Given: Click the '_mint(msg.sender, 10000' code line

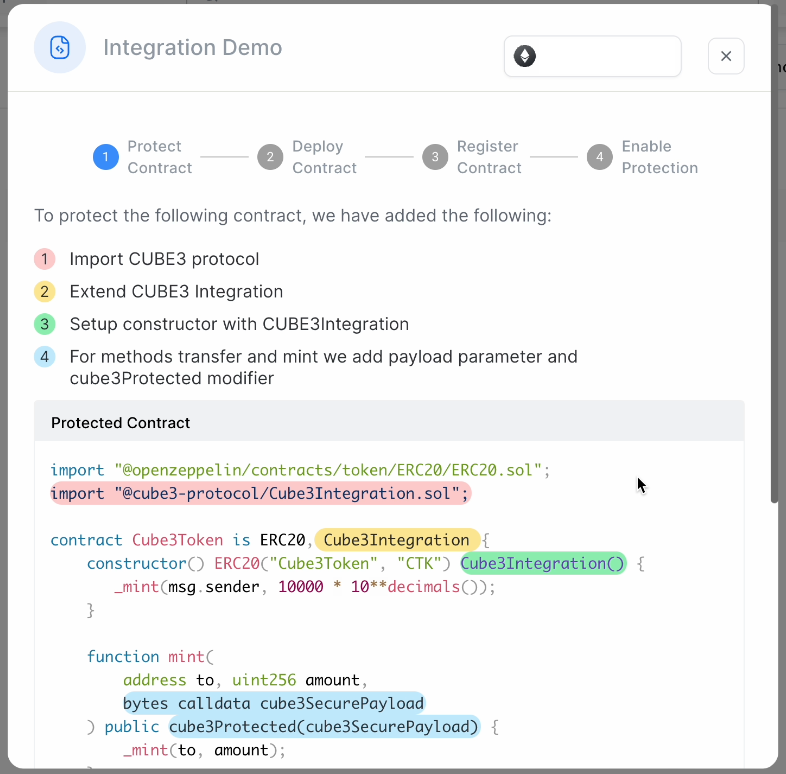Looking at the screenshot, I should point(304,587).
